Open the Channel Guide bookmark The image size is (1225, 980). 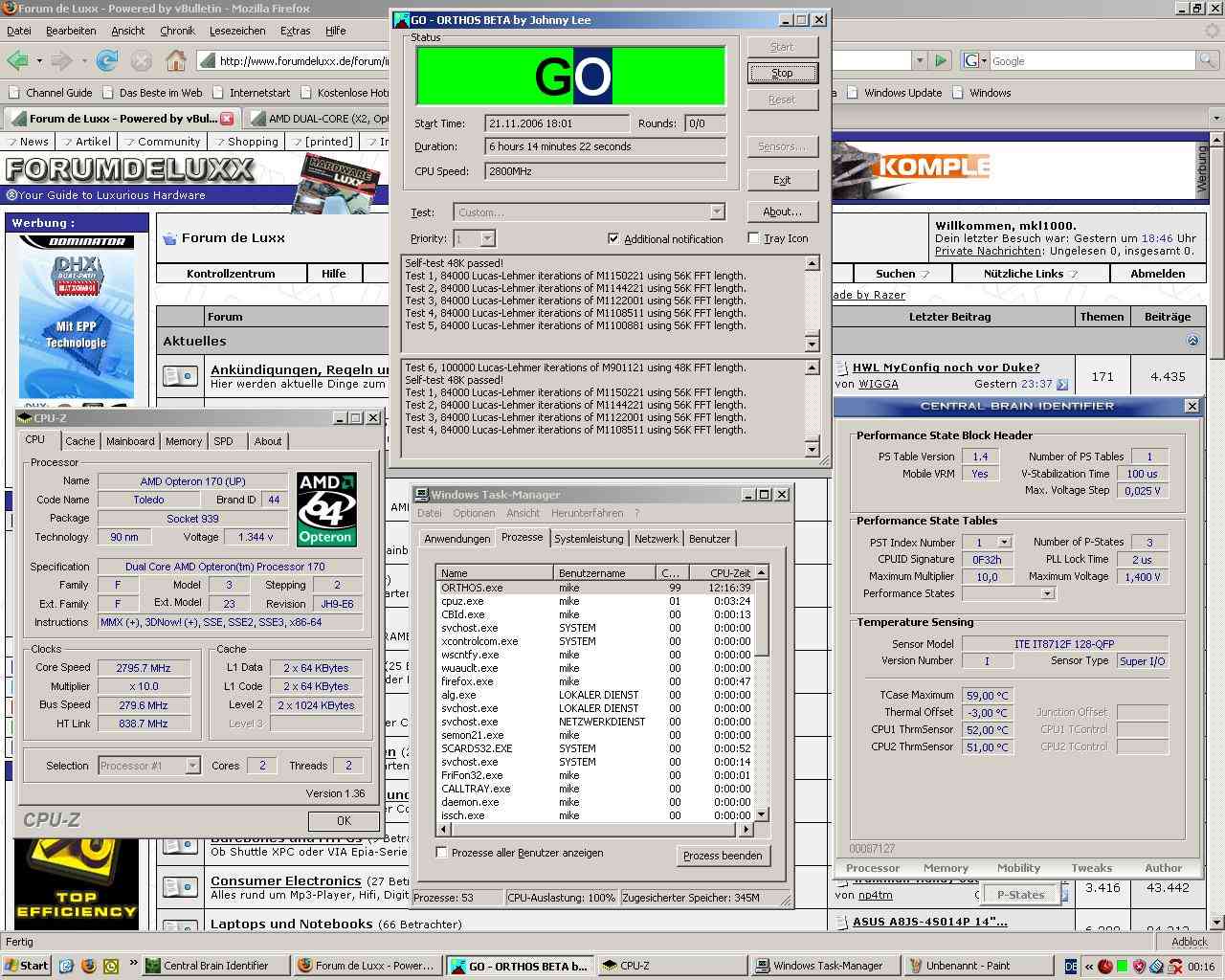[x=51, y=93]
